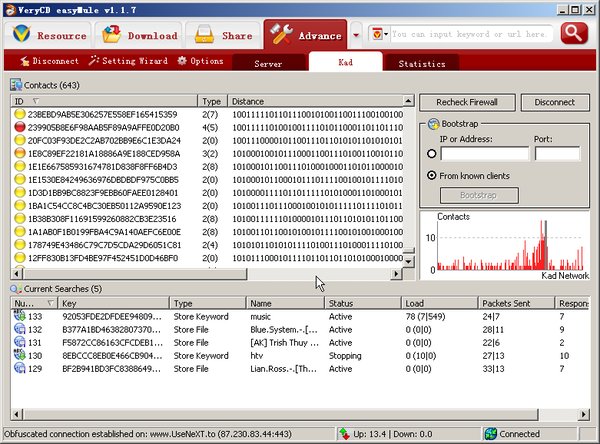Click the Recheck Firewall button

tap(467, 102)
